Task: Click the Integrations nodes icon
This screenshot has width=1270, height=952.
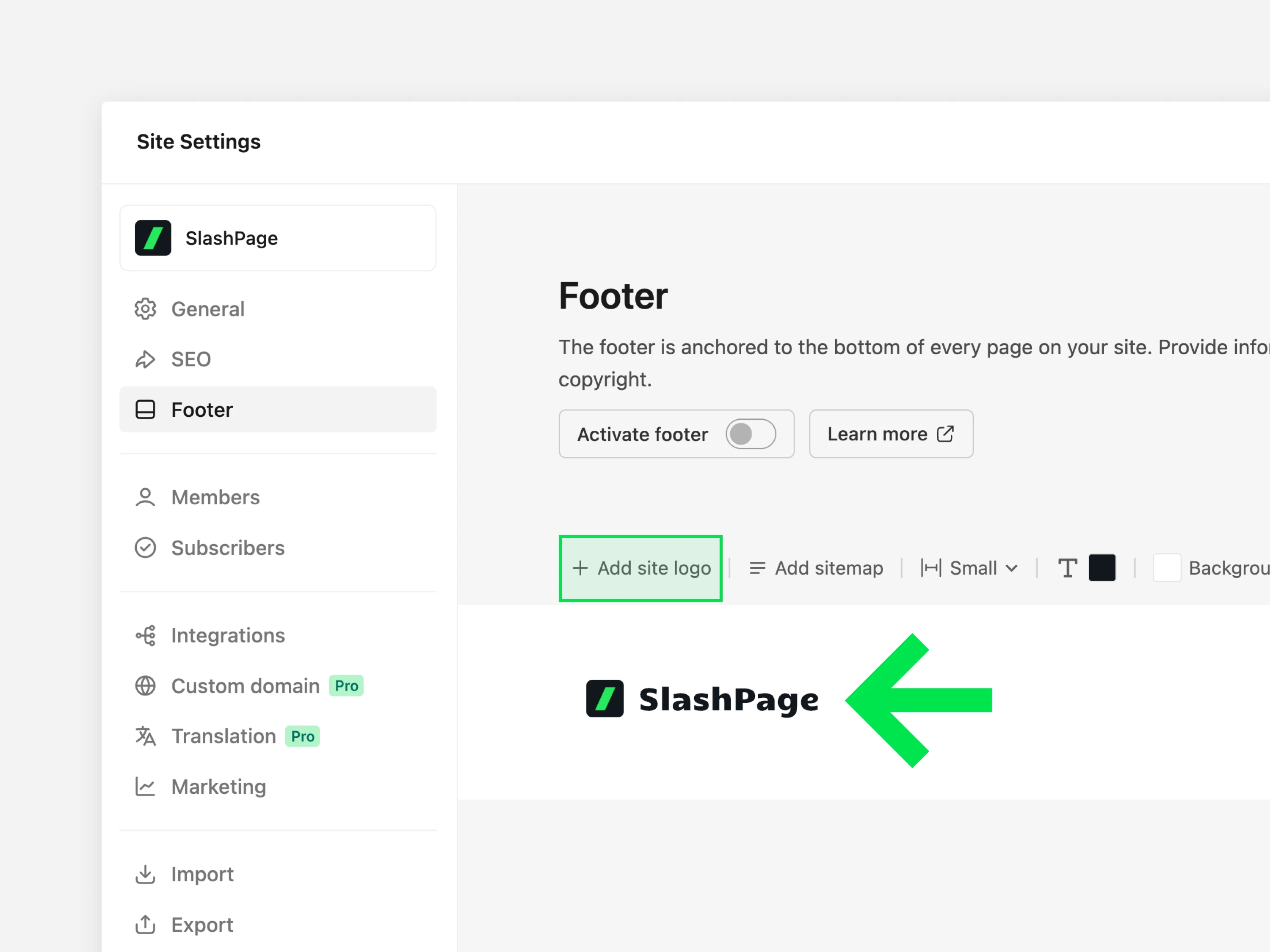Action: (x=145, y=635)
